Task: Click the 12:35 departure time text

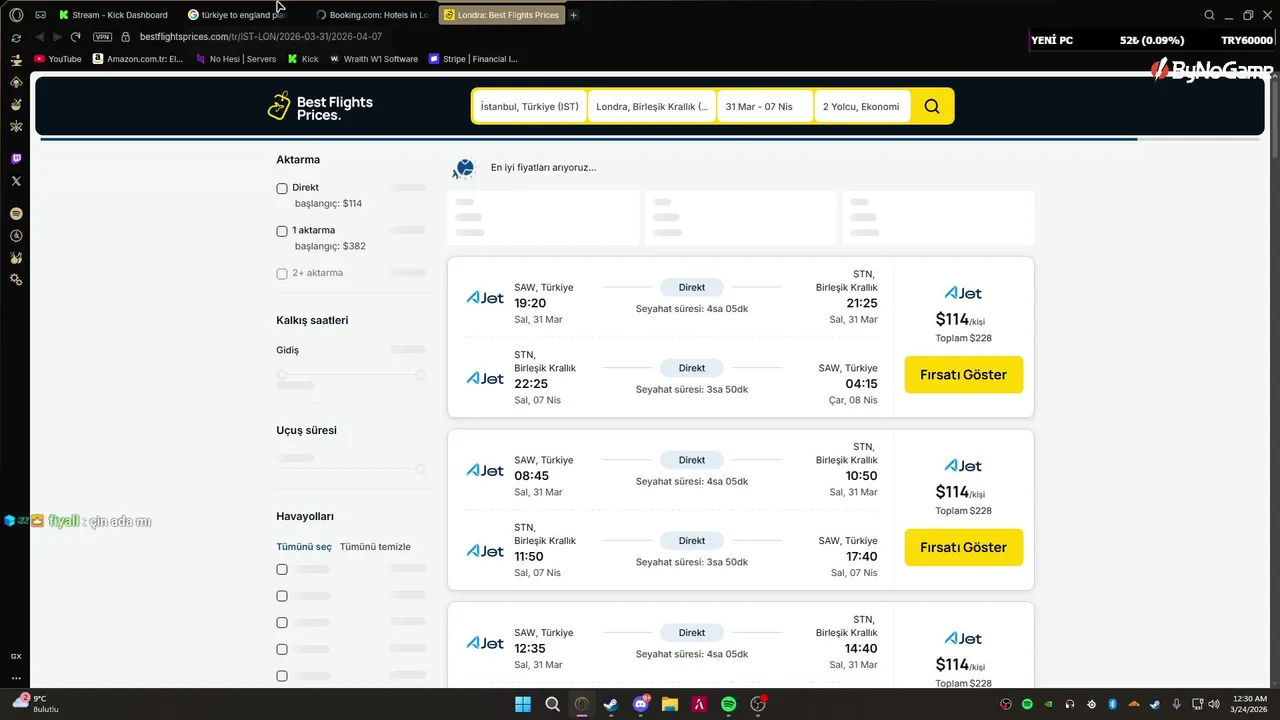Action: (x=529, y=648)
